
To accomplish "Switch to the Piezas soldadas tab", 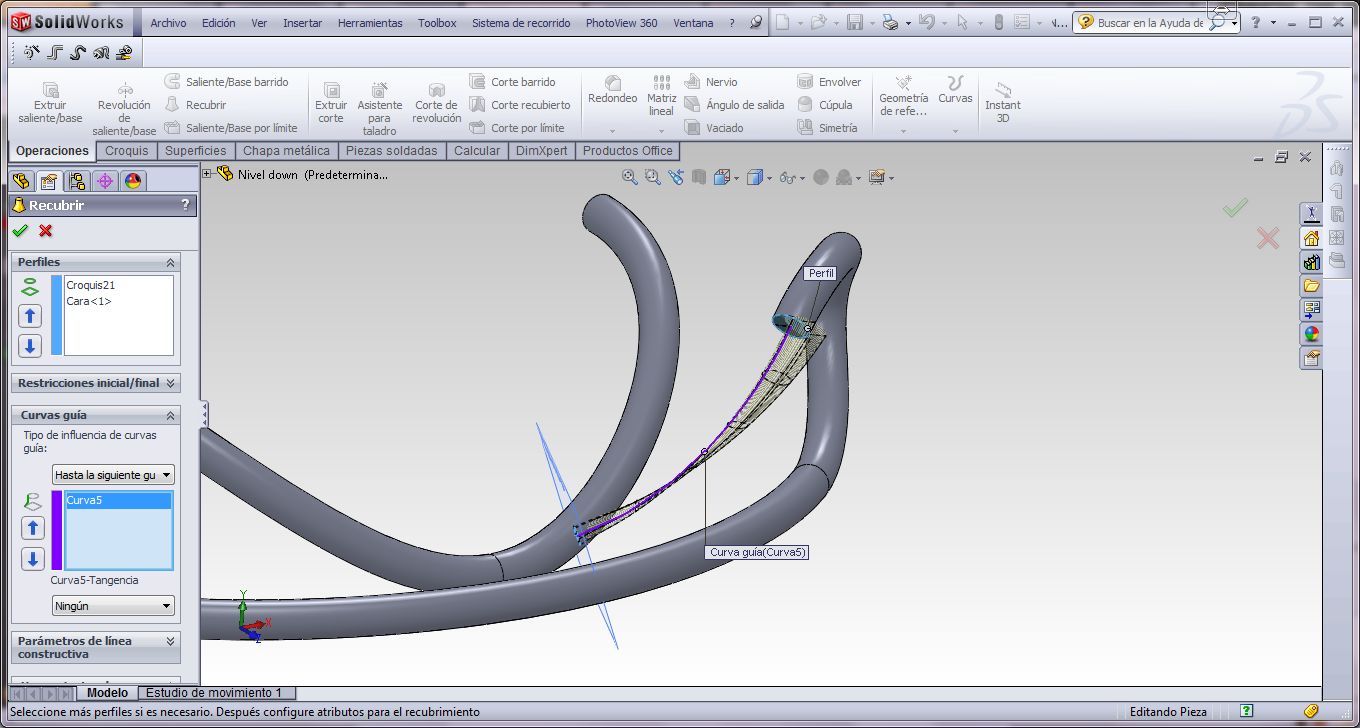I will [x=391, y=151].
